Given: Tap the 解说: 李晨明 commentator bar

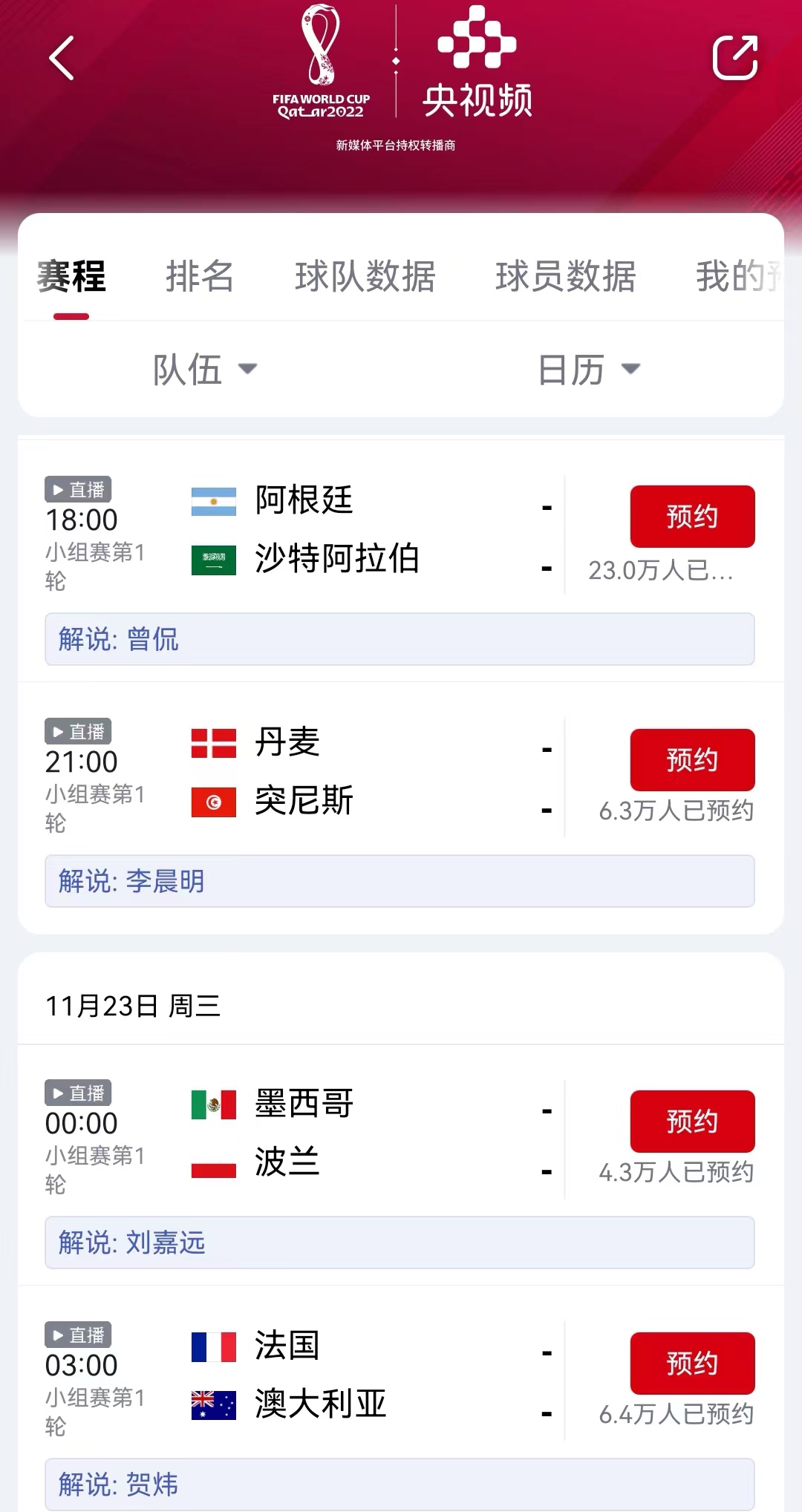Looking at the screenshot, I should point(400,881).
